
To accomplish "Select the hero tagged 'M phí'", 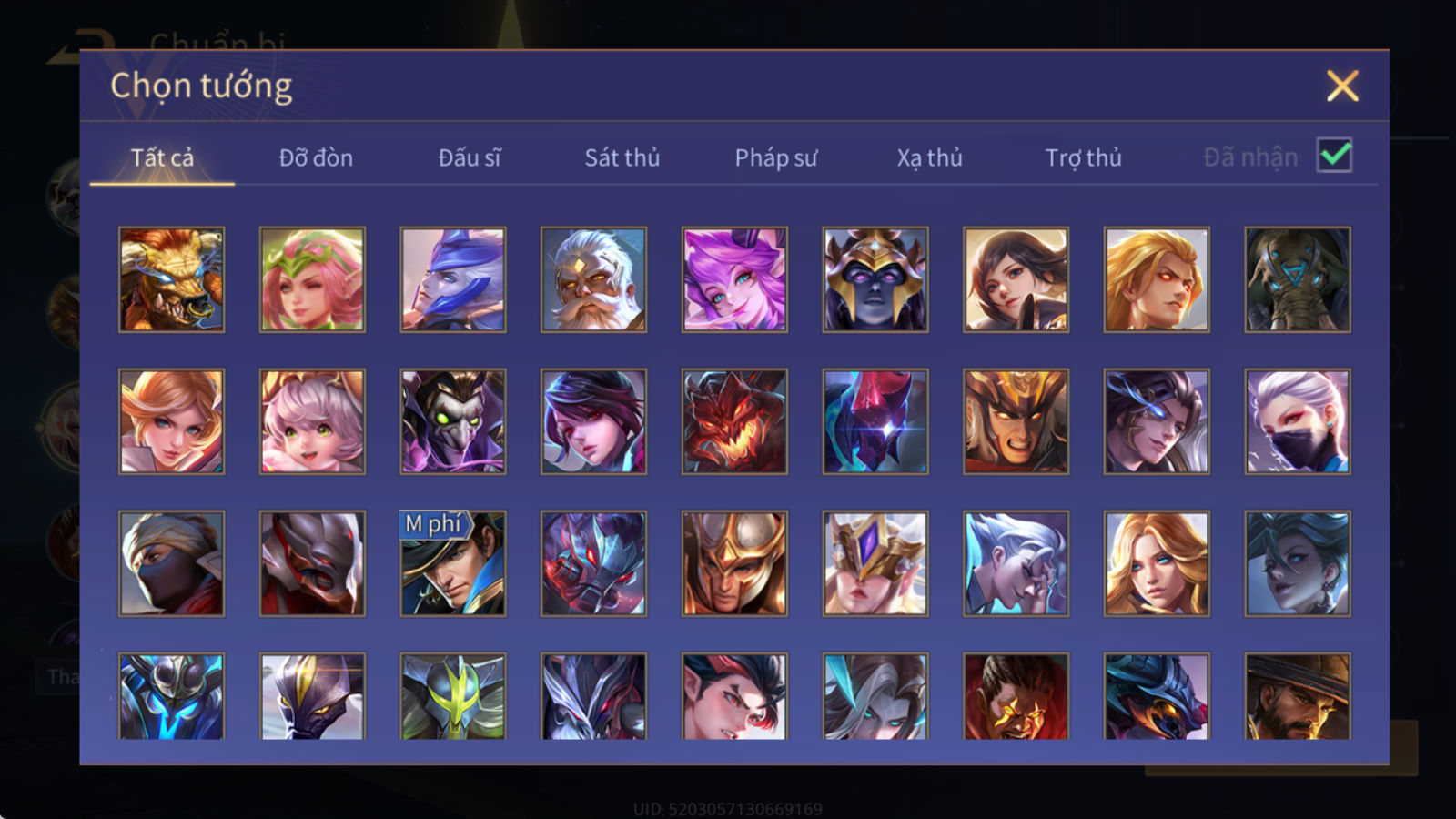I will pos(453,563).
